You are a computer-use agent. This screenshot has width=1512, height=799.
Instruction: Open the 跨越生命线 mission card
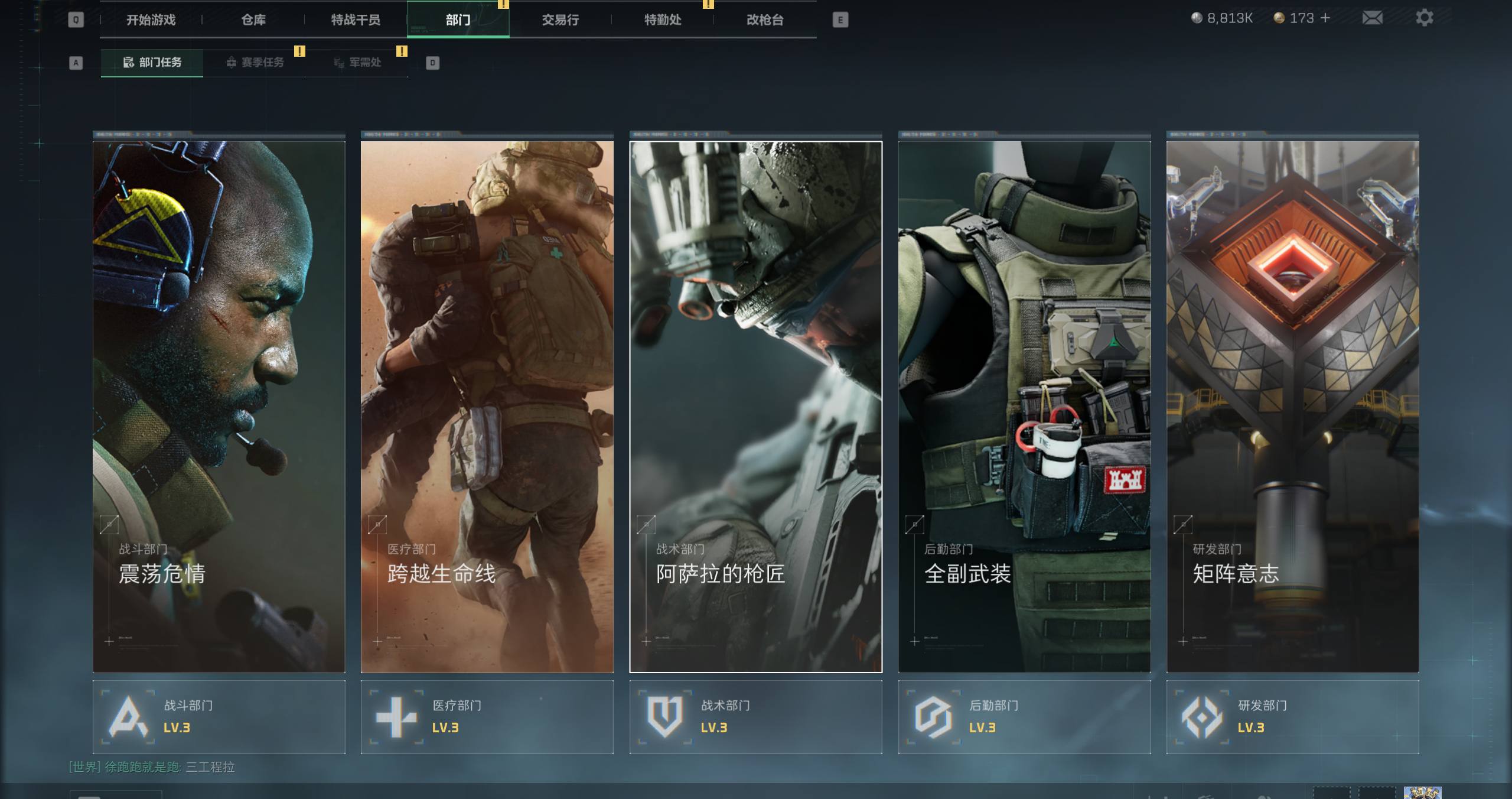pos(487,407)
